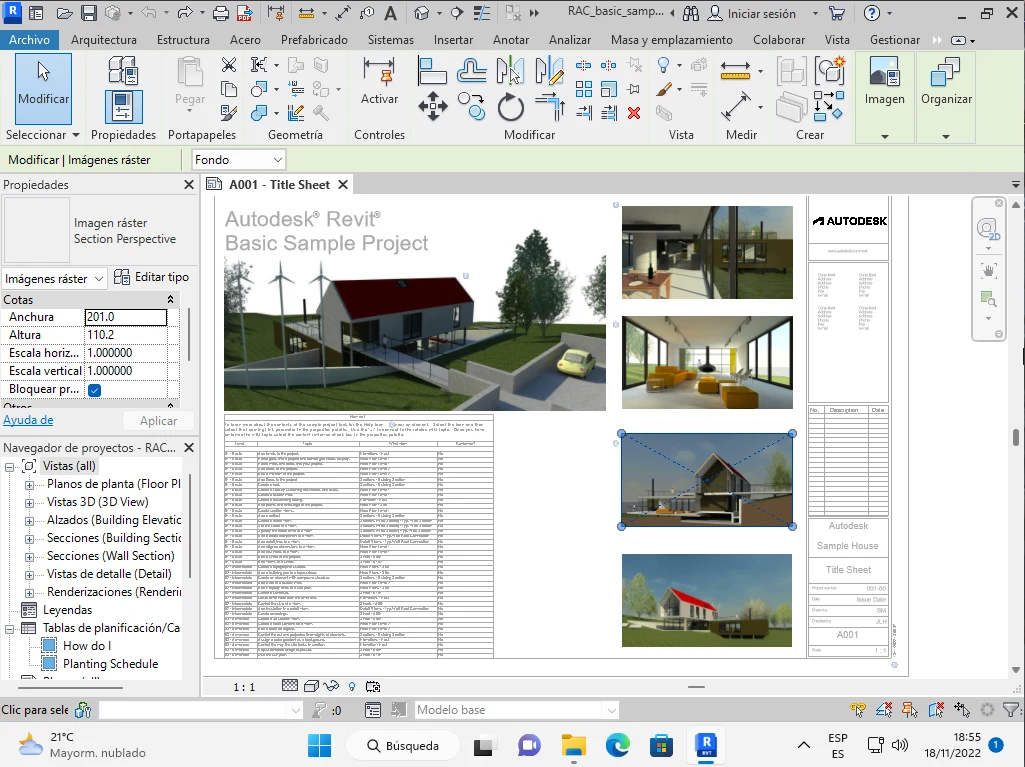Click the Print icon in quick access toolbar
The width and height of the screenshot is (1025, 767).
pyautogui.click(x=221, y=13)
